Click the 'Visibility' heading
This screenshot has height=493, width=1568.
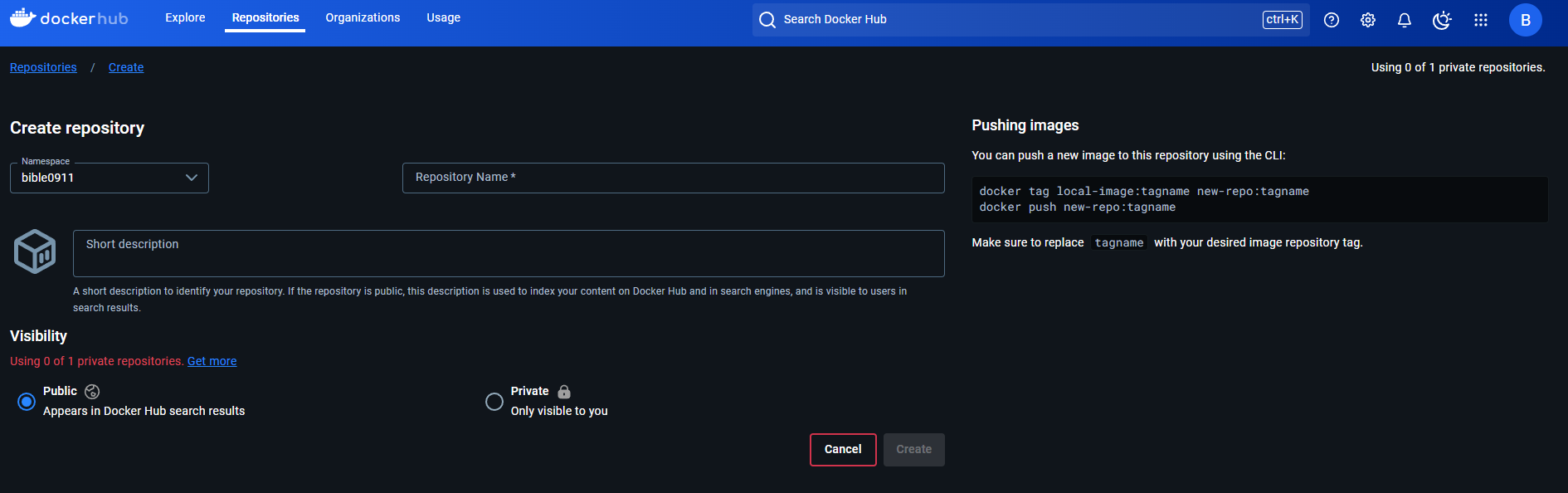38,336
